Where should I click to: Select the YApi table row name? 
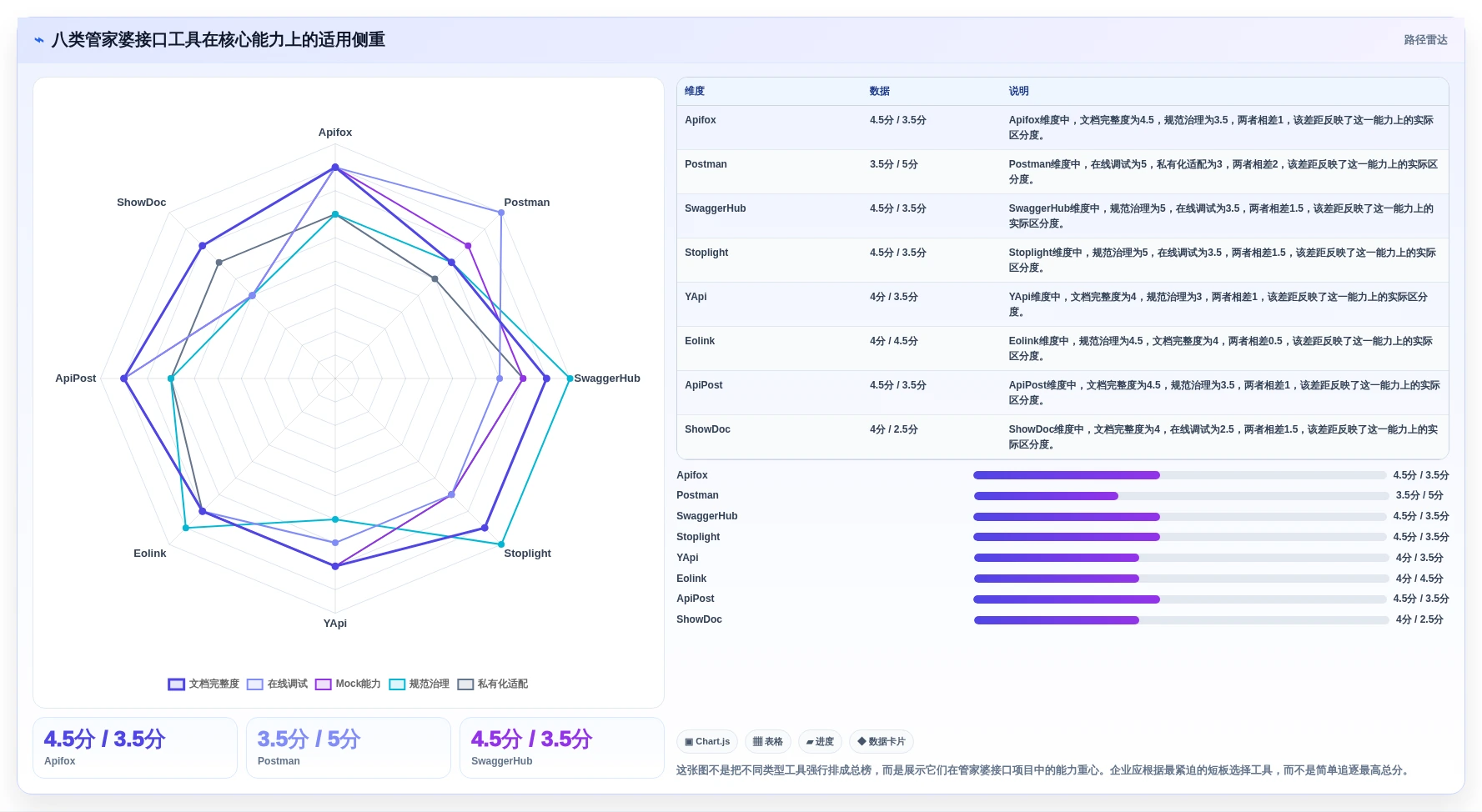tap(696, 297)
